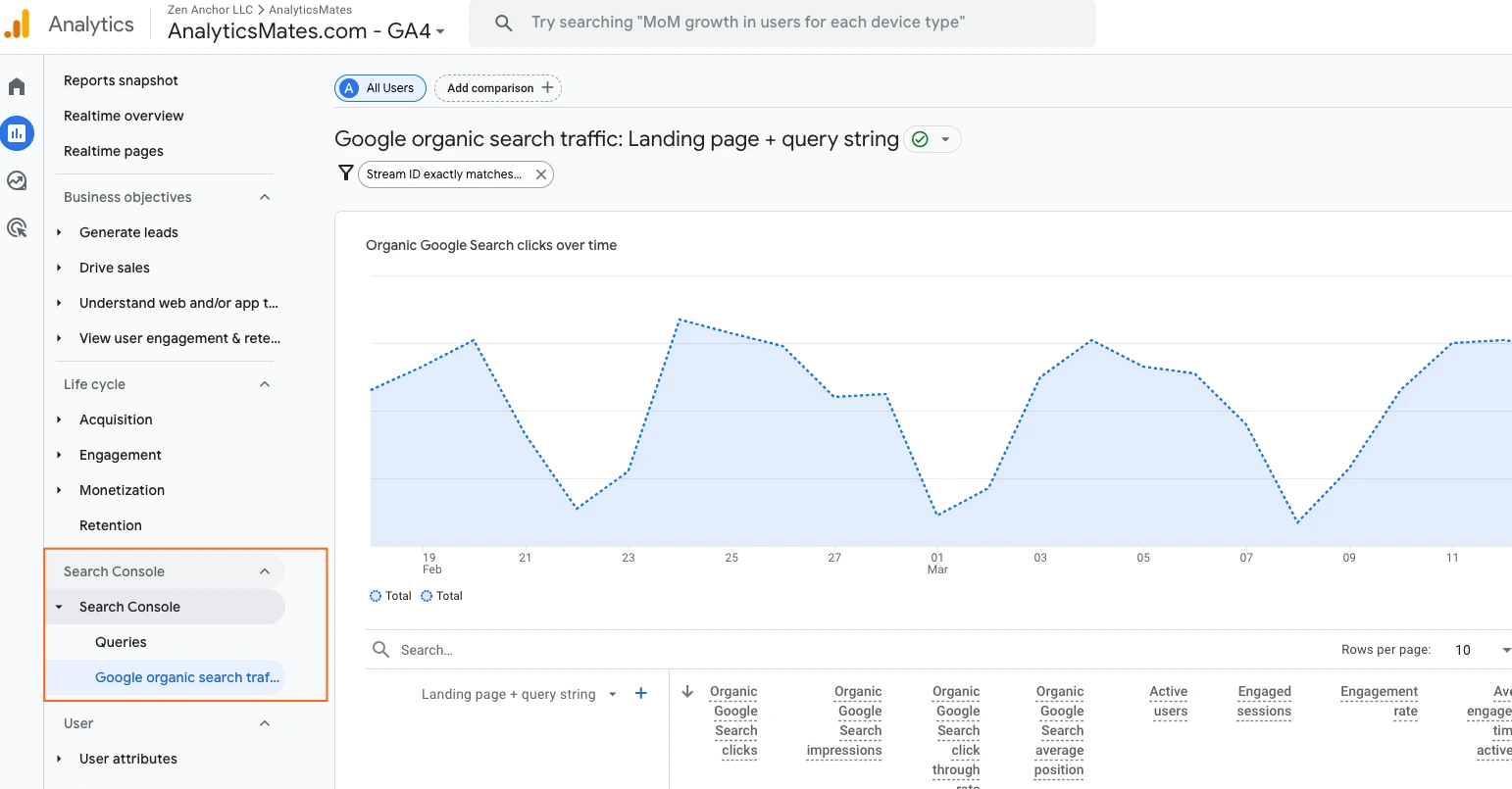The width and height of the screenshot is (1512, 789).
Task: Click the chart title Organic Google Search clicks over time
Action: [x=491, y=245]
